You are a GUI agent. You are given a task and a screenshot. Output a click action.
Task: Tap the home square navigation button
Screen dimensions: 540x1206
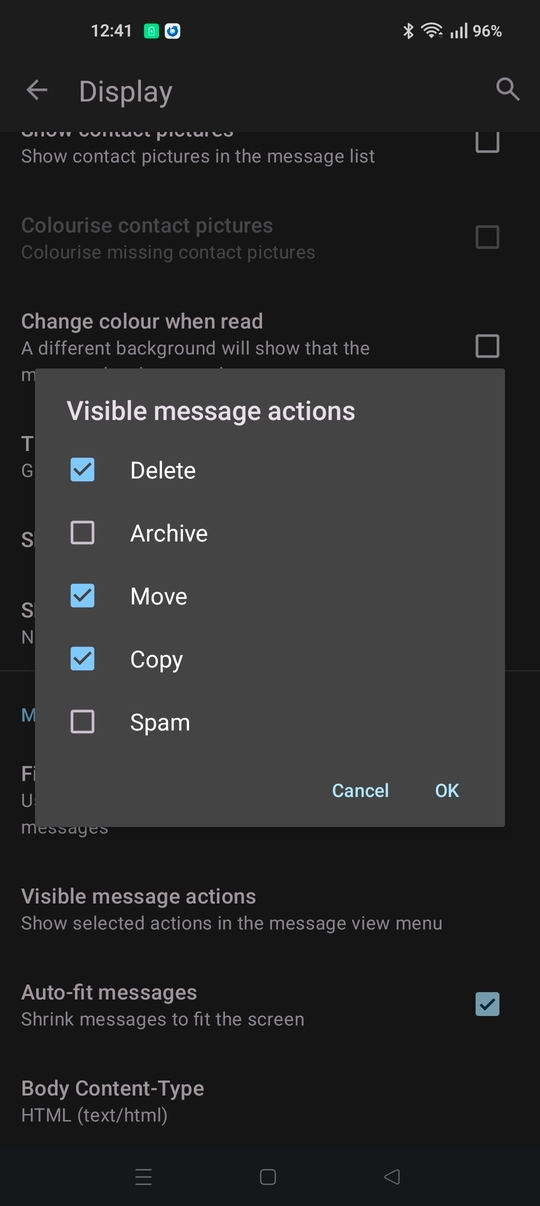(x=268, y=1177)
